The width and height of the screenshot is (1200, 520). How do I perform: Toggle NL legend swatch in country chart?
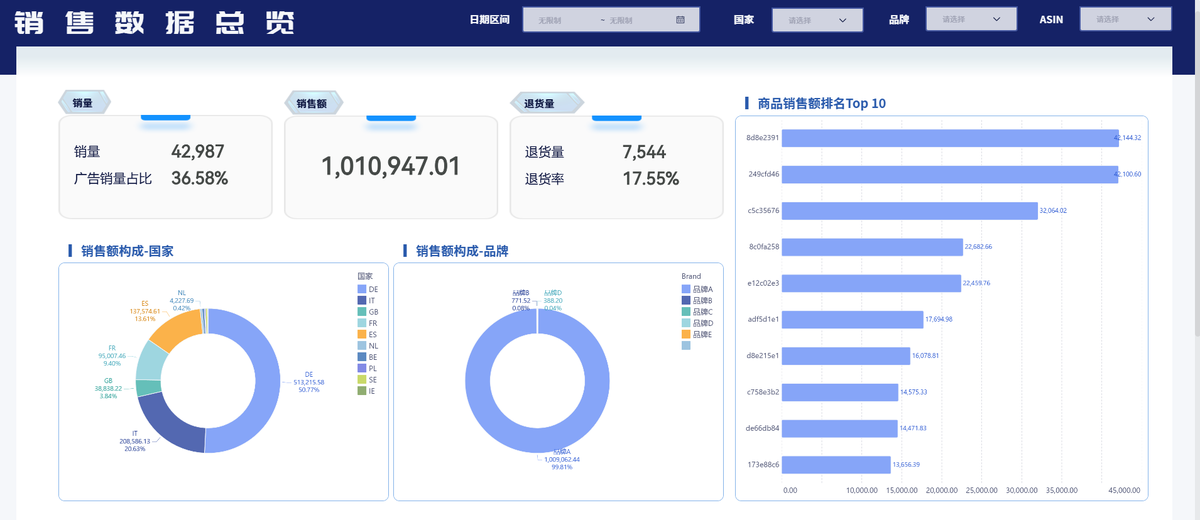pyautogui.click(x=362, y=346)
